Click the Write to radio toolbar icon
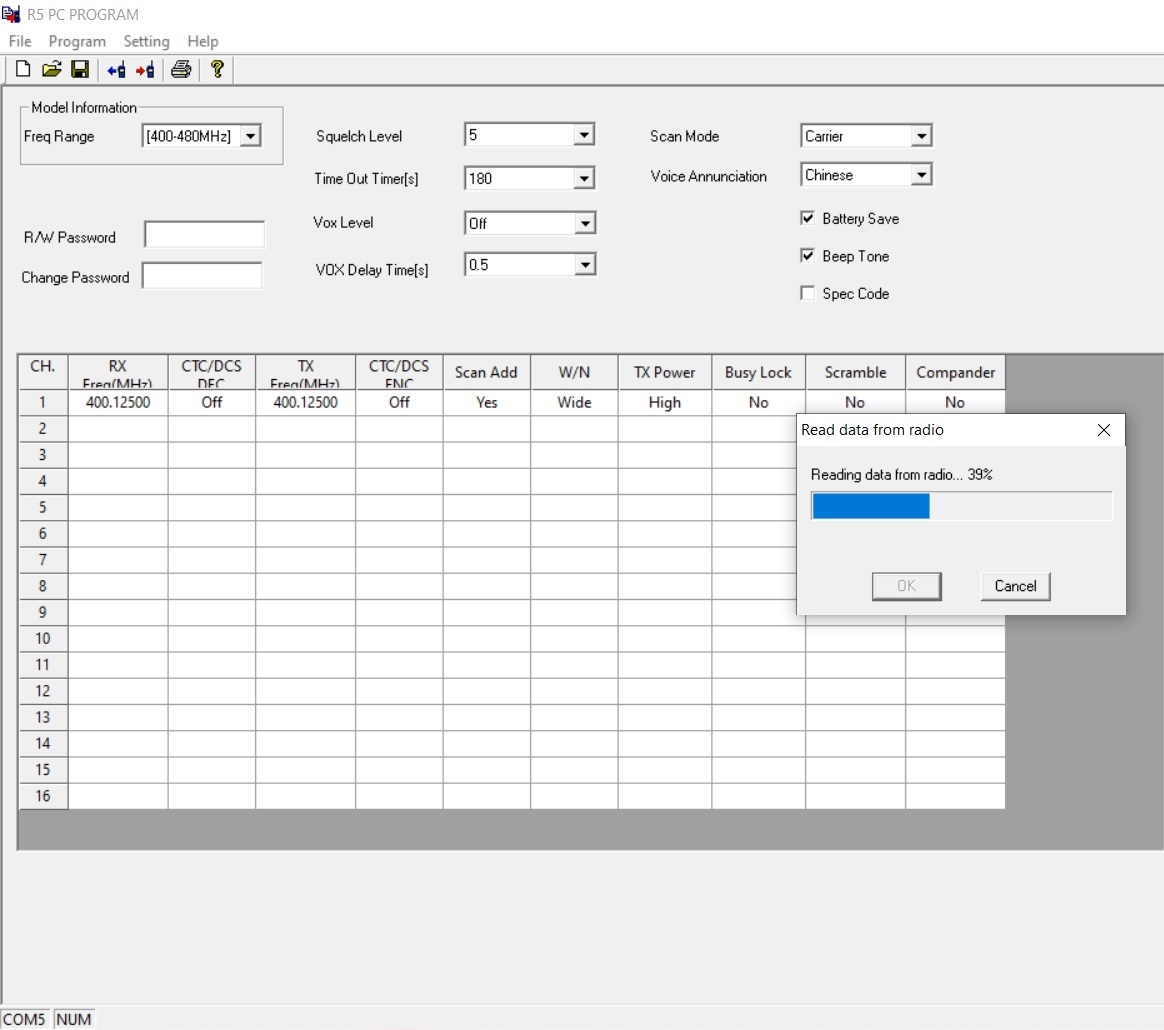The image size is (1164, 1030). (145, 70)
